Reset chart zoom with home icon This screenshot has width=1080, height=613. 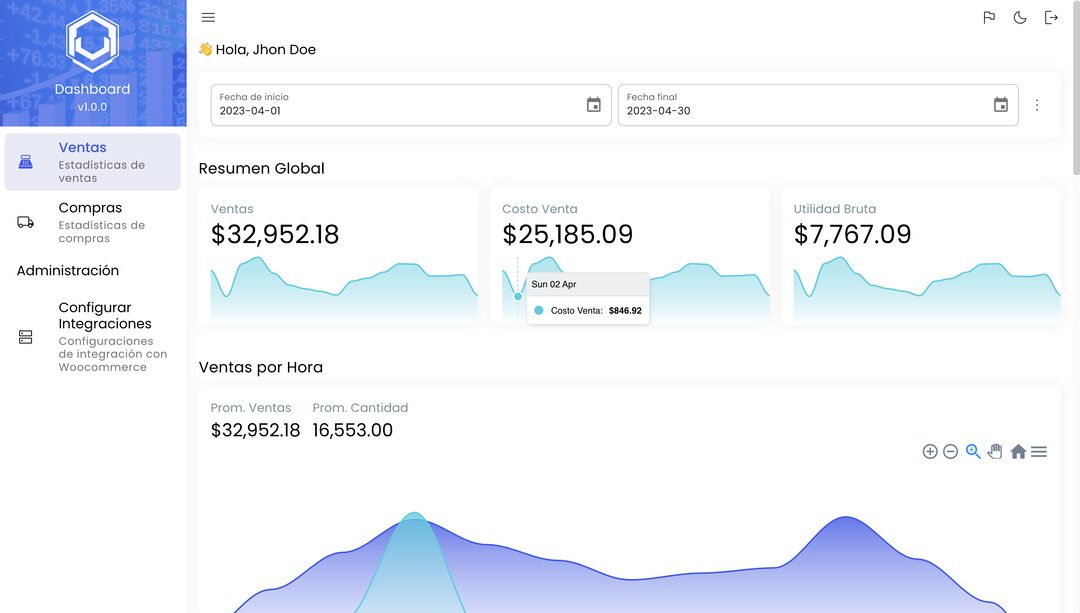(1018, 452)
